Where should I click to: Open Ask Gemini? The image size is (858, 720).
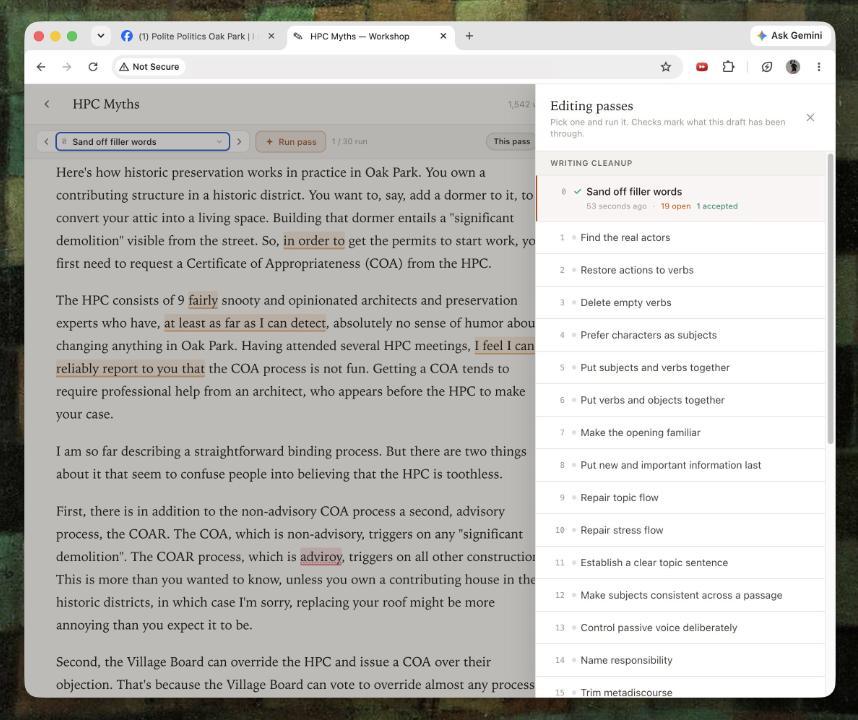point(790,36)
